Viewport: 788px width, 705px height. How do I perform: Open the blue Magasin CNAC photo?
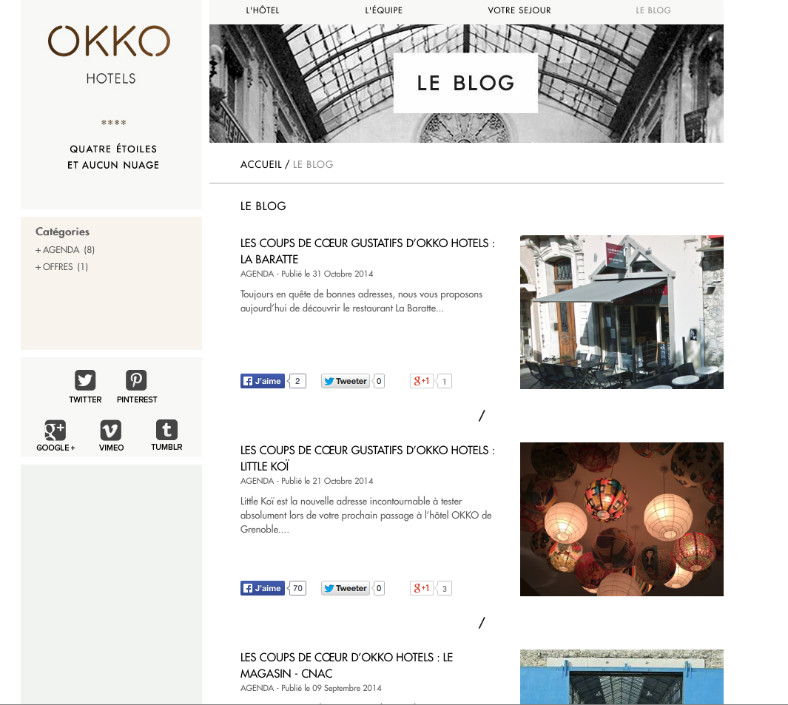(x=622, y=676)
